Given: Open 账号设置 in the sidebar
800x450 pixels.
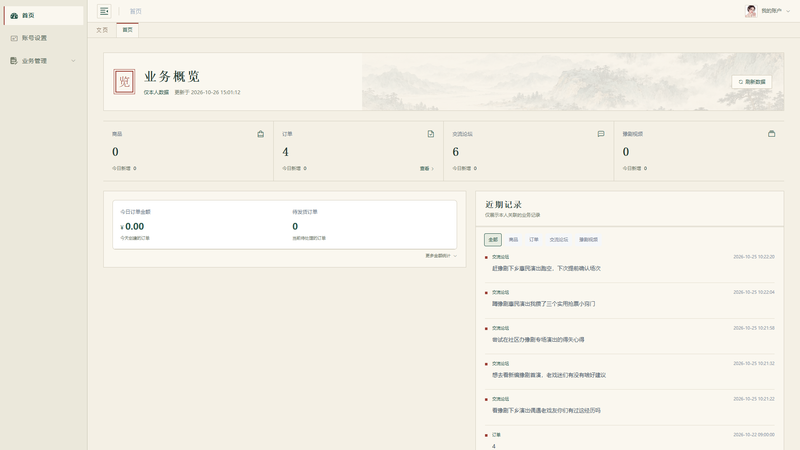Looking at the screenshot, I should (43, 38).
